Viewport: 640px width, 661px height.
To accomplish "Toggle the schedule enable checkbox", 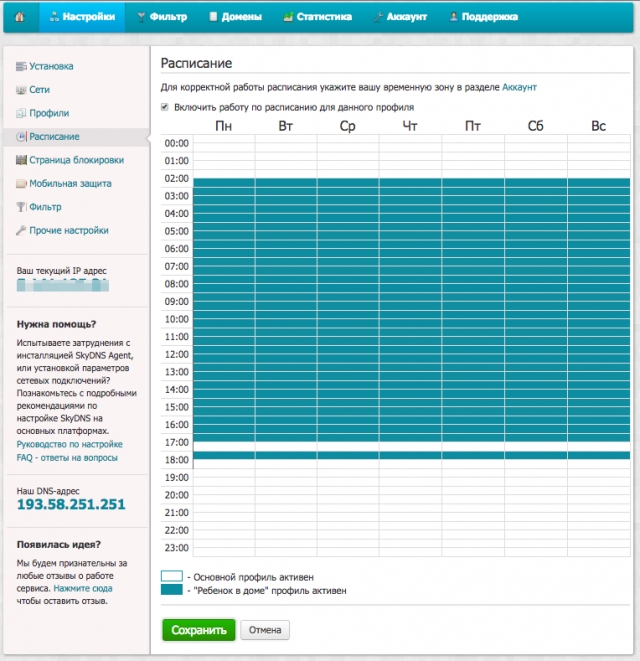I will (x=164, y=107).
